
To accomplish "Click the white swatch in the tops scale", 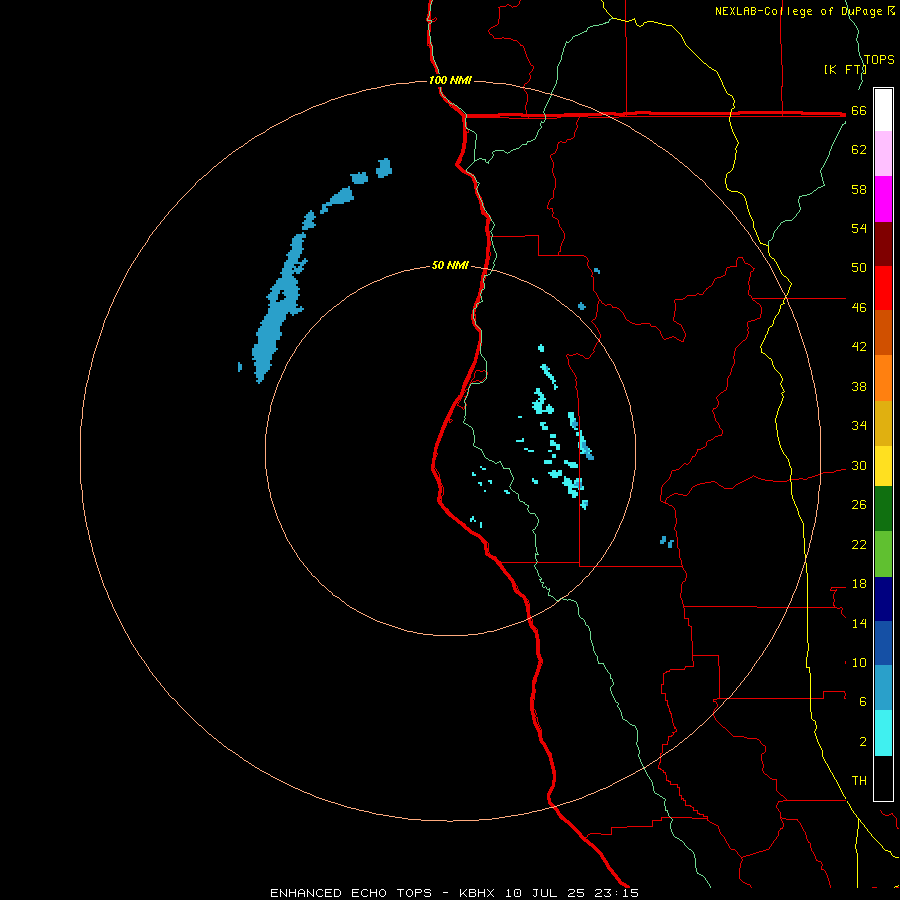I will [x=883, y=110].
